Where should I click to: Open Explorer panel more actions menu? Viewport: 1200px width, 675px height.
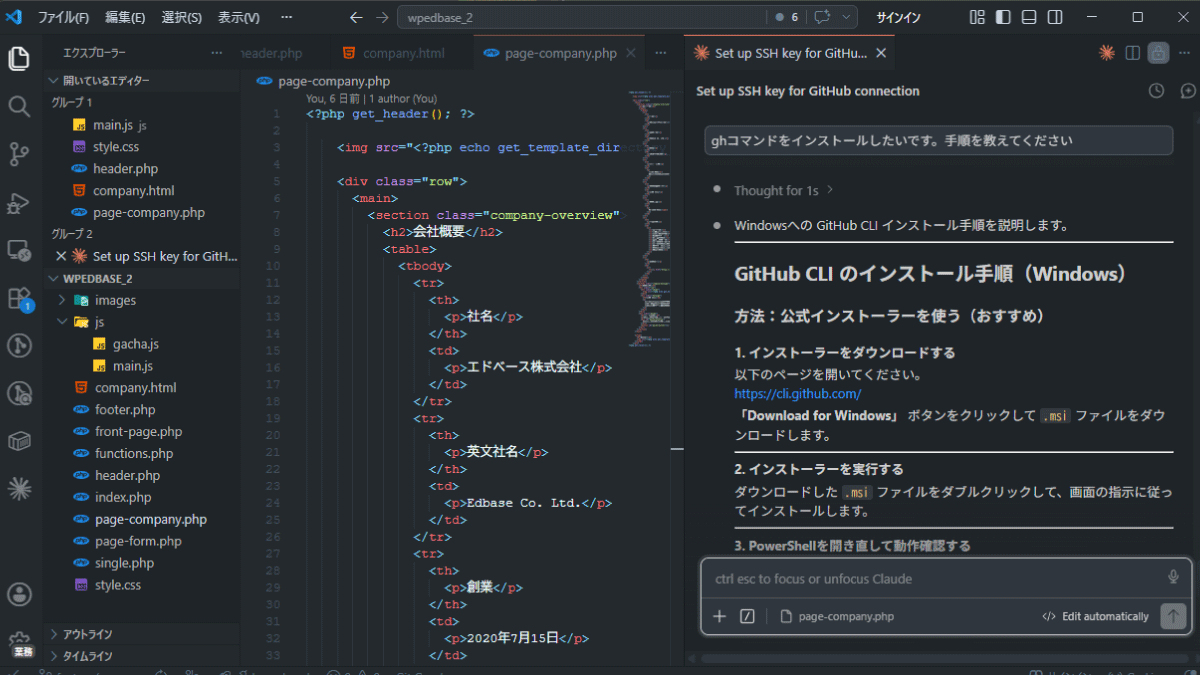coord(217,53)
